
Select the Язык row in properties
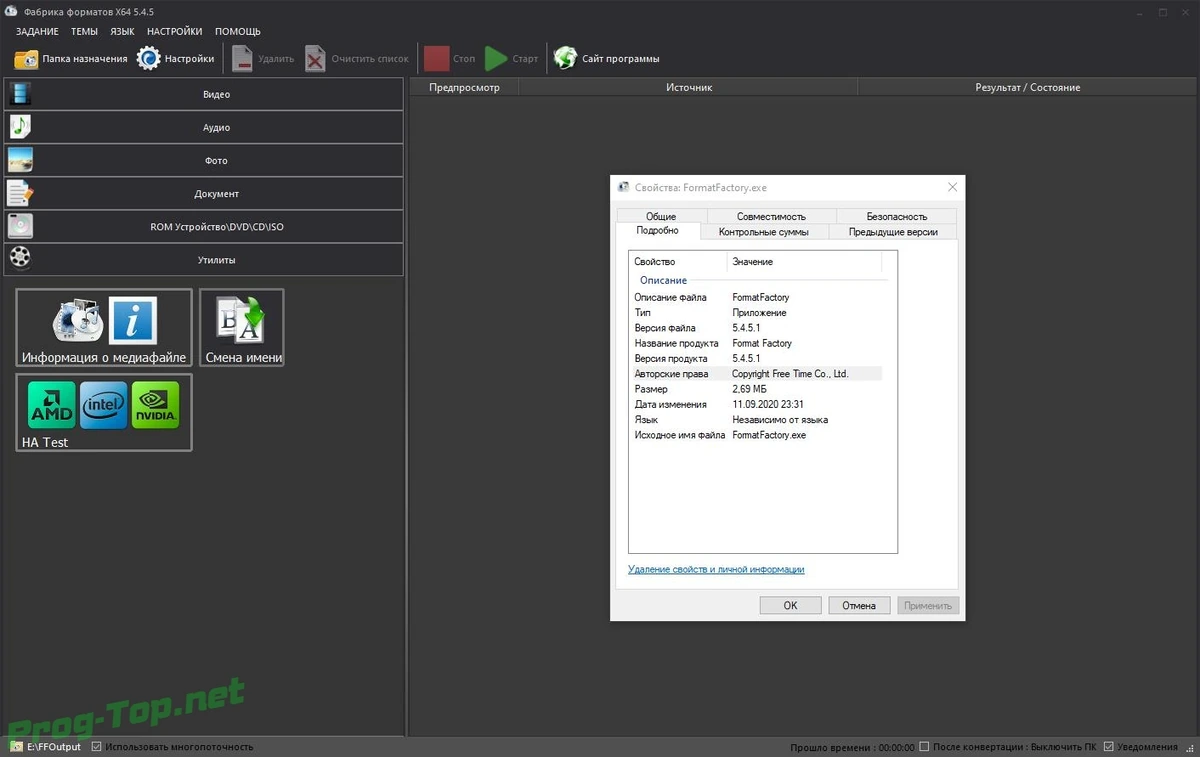pyautogui.click(x=756, y=420)
